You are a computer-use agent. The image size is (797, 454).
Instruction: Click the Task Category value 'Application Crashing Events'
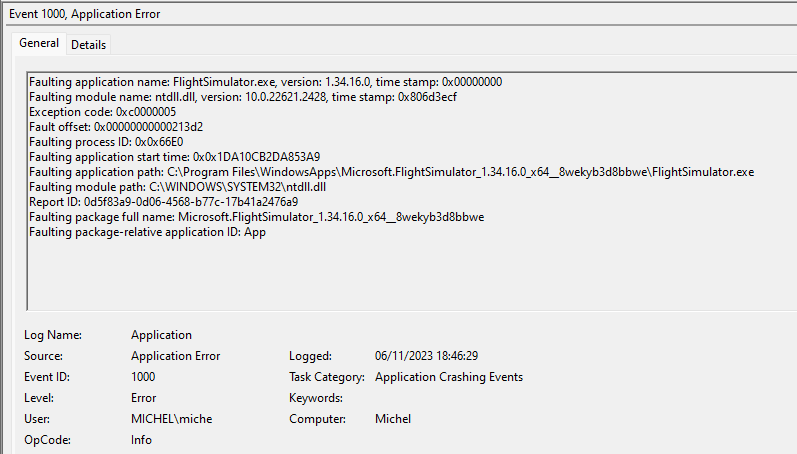(x=449, y=377)
